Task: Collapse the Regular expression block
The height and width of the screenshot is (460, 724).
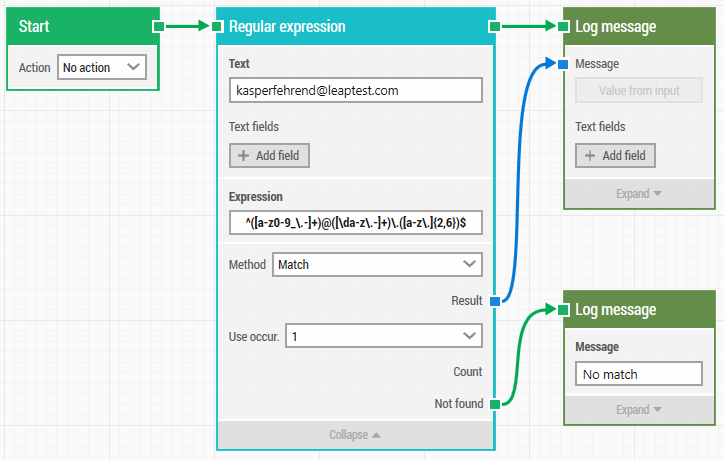Action: (x=355, y=435)
